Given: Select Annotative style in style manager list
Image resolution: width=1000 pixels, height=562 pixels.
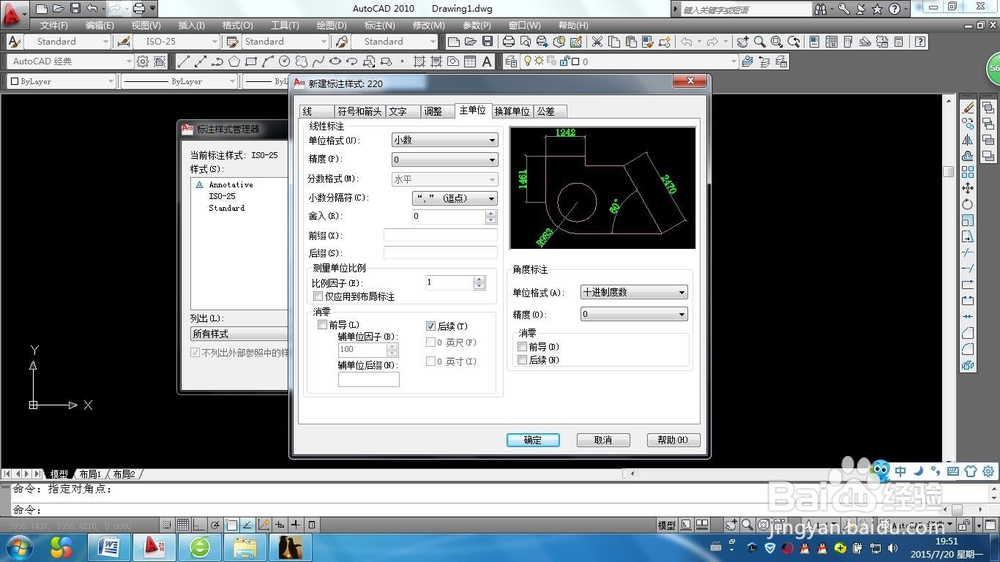Looking at the screenshot, I should point(231,184).
